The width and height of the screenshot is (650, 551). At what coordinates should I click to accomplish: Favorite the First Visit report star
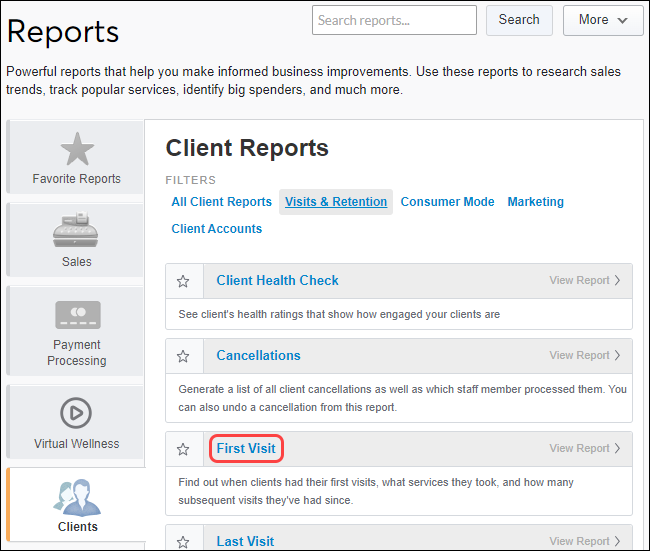[183, 449]
